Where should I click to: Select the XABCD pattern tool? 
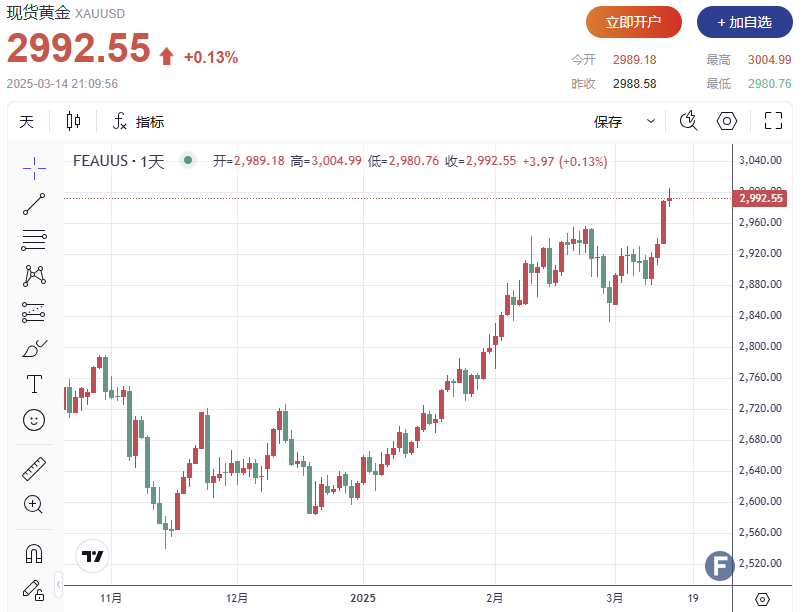tap(34, 275)
